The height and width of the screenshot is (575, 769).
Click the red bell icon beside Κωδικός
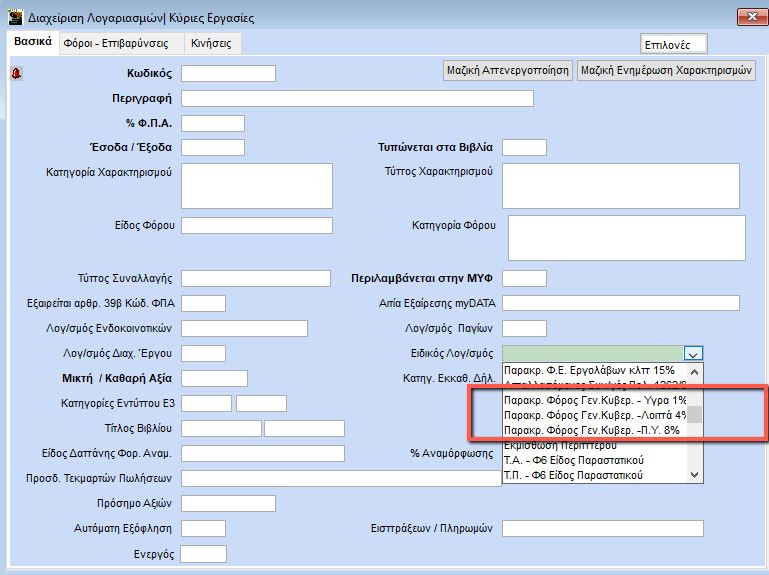pos(16,74)
